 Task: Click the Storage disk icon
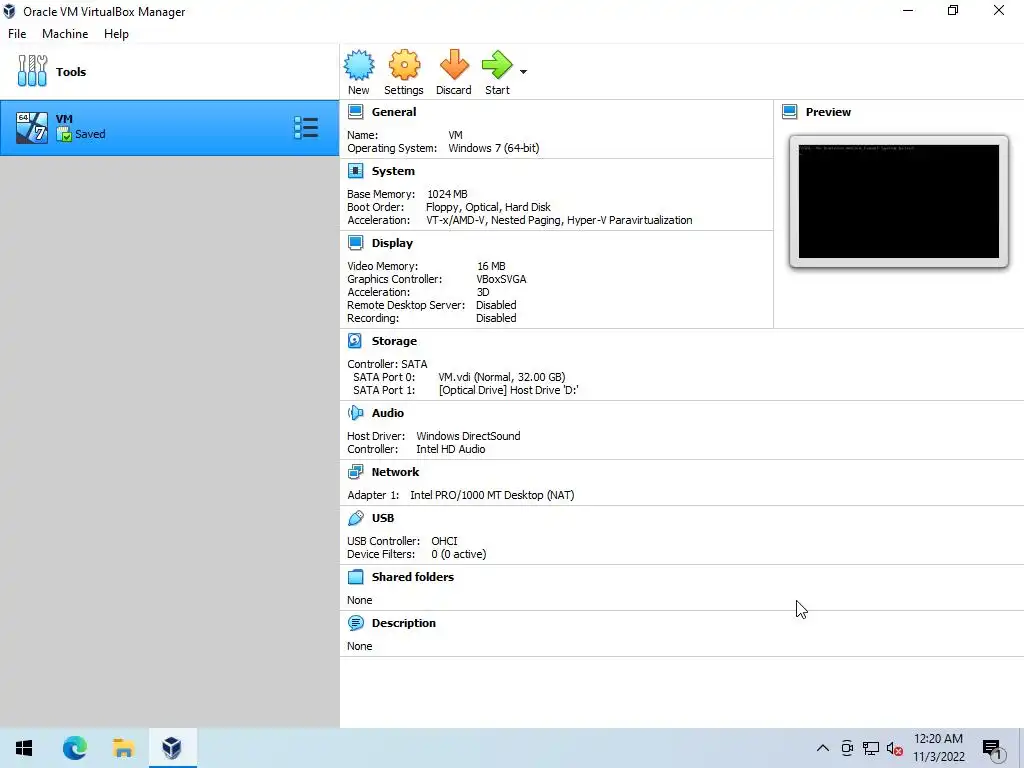pyautogui.click(x=355, y=341)
